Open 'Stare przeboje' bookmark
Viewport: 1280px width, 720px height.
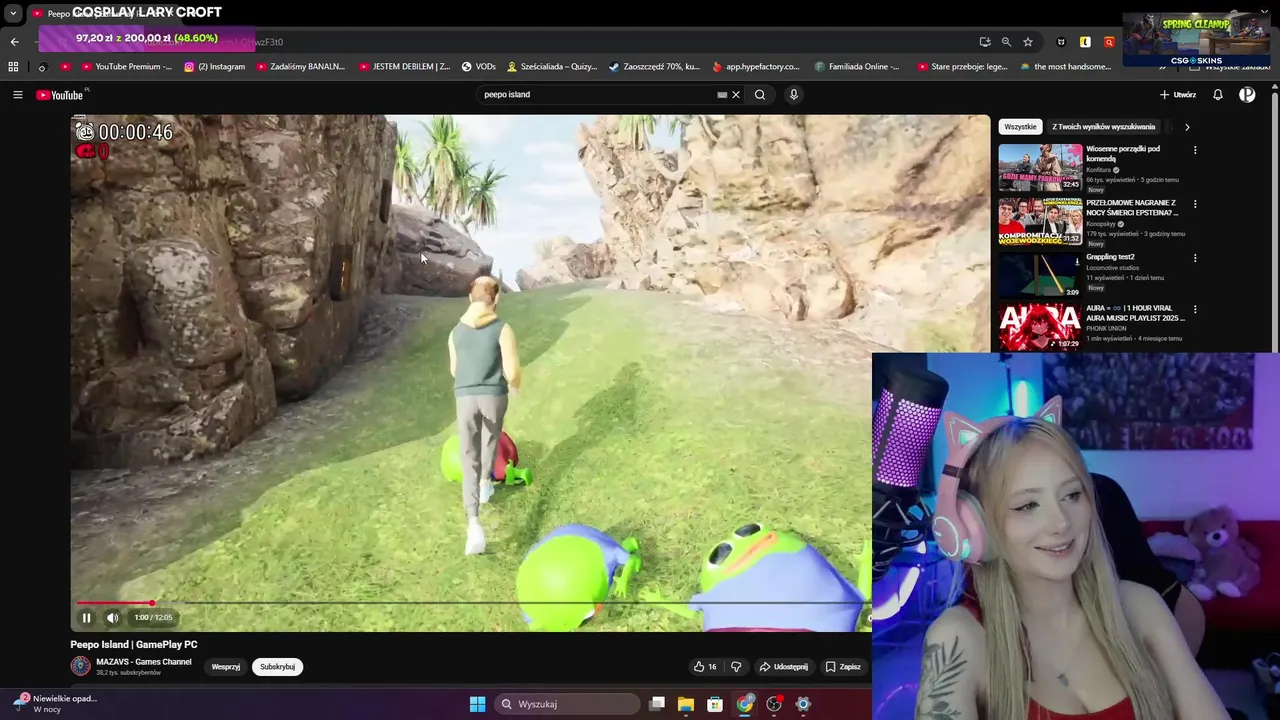pos(962,67)
